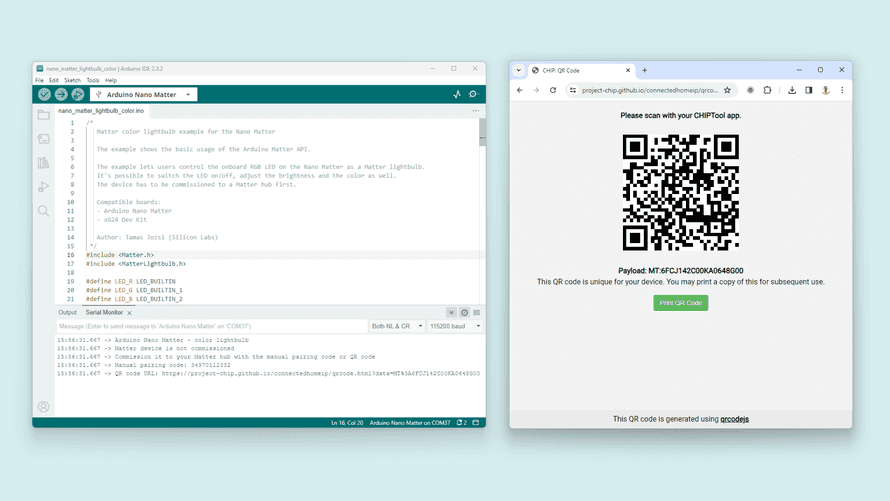Click the Verify sketch checkmark icon

(x=45, y=94)
